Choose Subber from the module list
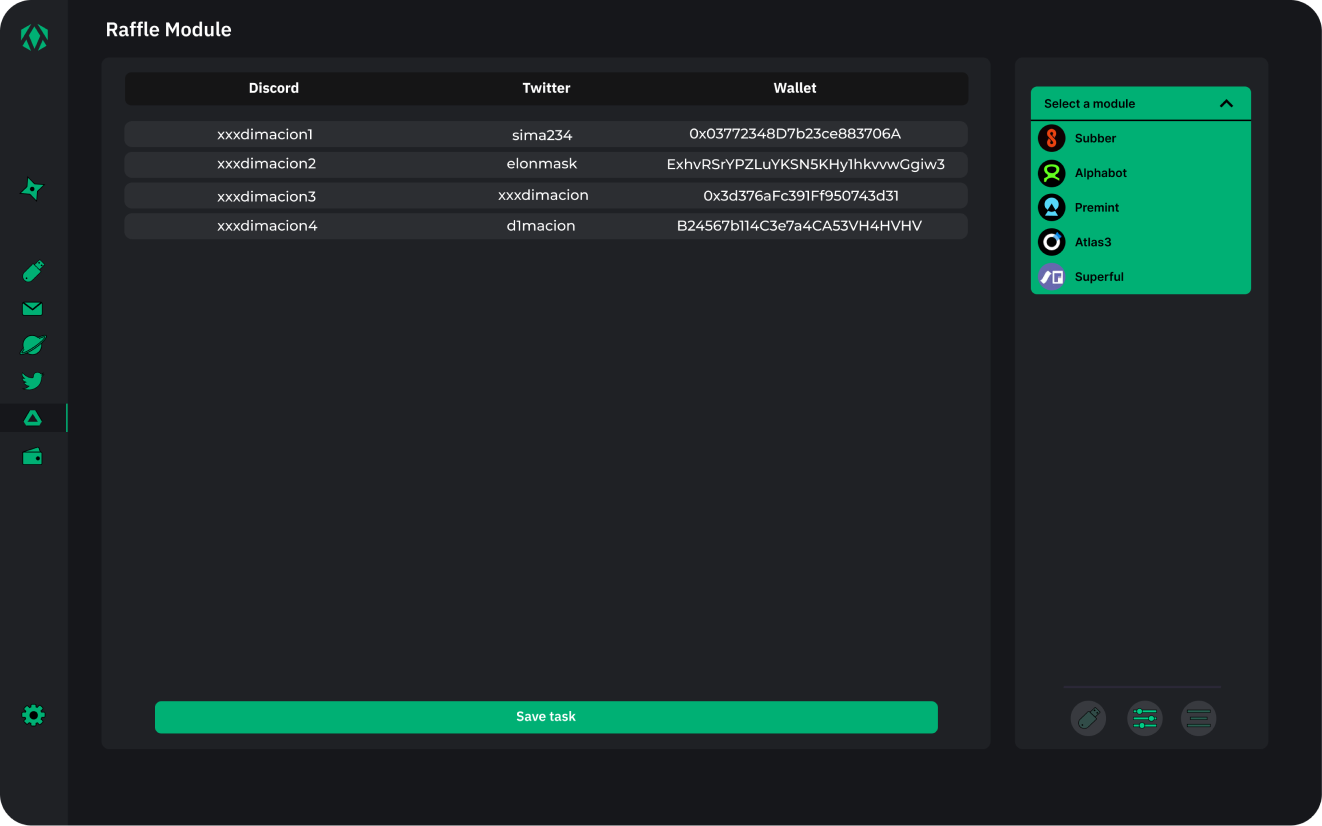This screenshot has height=826, width=1322. 1095,138
